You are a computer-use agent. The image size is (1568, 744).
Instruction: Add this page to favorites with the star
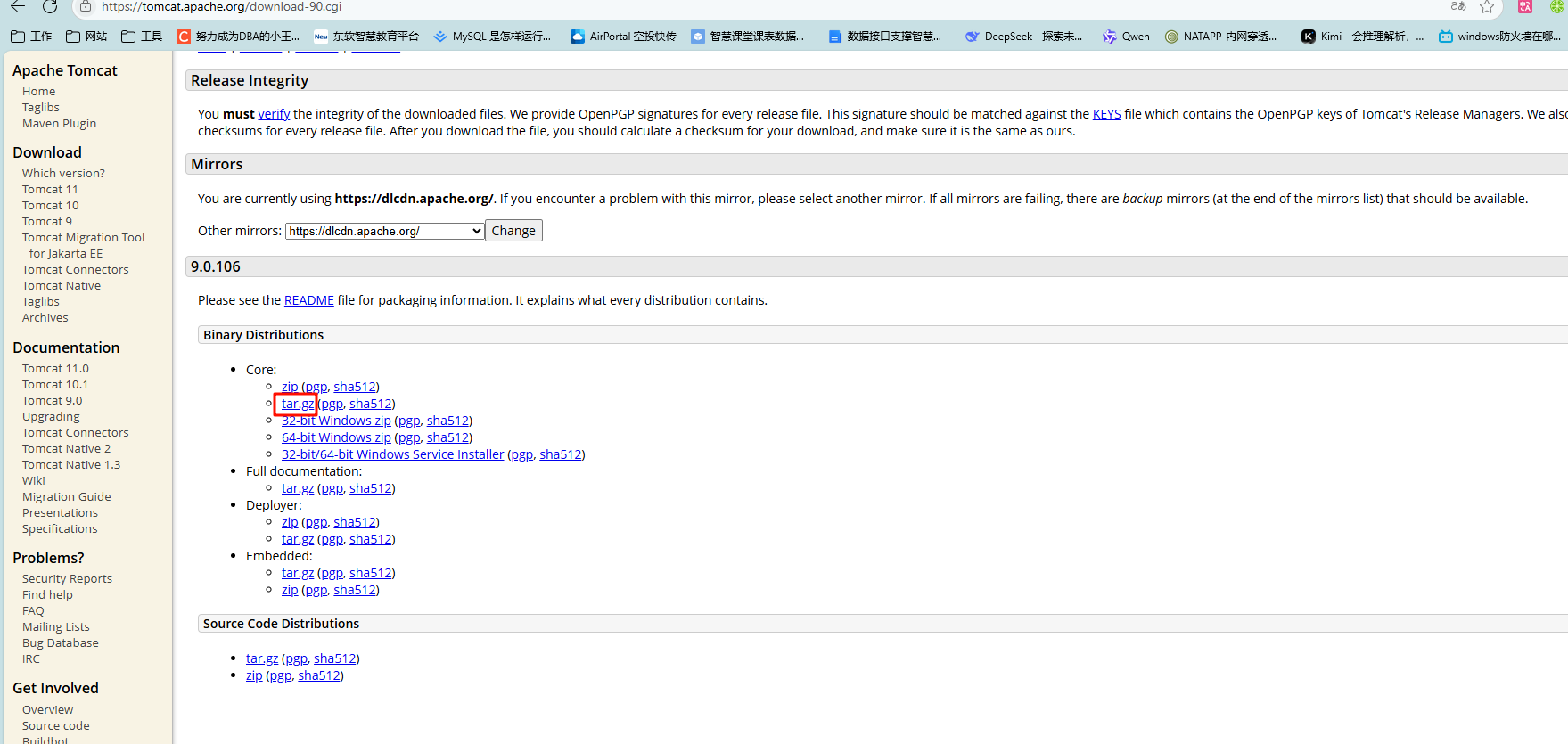pos(1487,6)
